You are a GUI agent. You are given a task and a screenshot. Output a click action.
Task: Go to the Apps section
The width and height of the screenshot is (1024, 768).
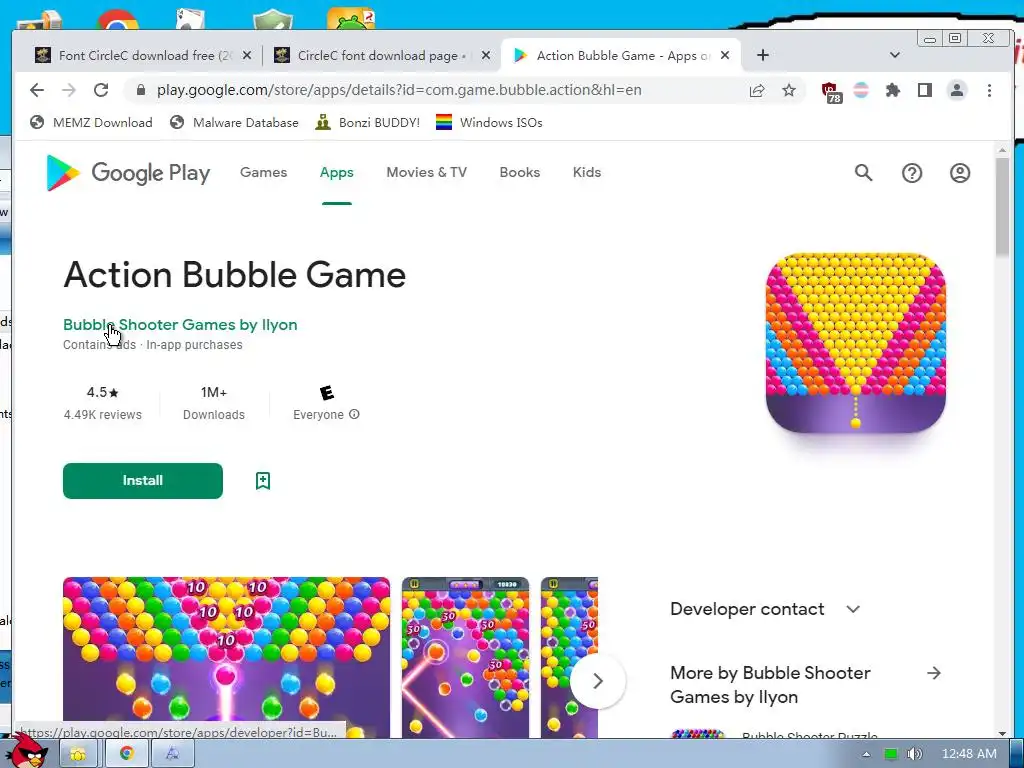pyautogui.click(x=336, y=172)
